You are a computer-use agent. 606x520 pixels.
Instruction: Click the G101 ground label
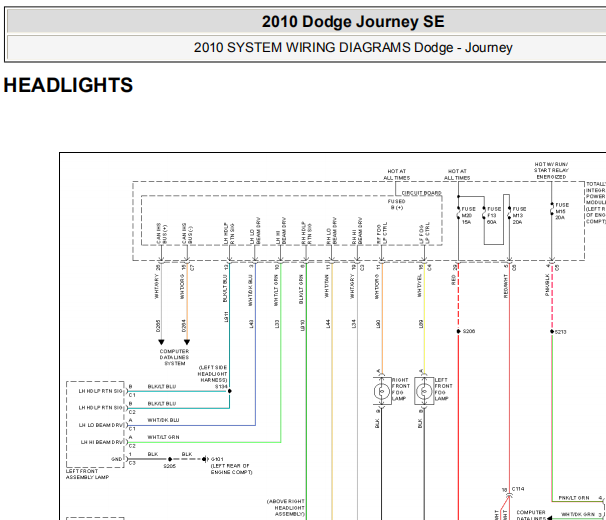click(x=217, y=459)
